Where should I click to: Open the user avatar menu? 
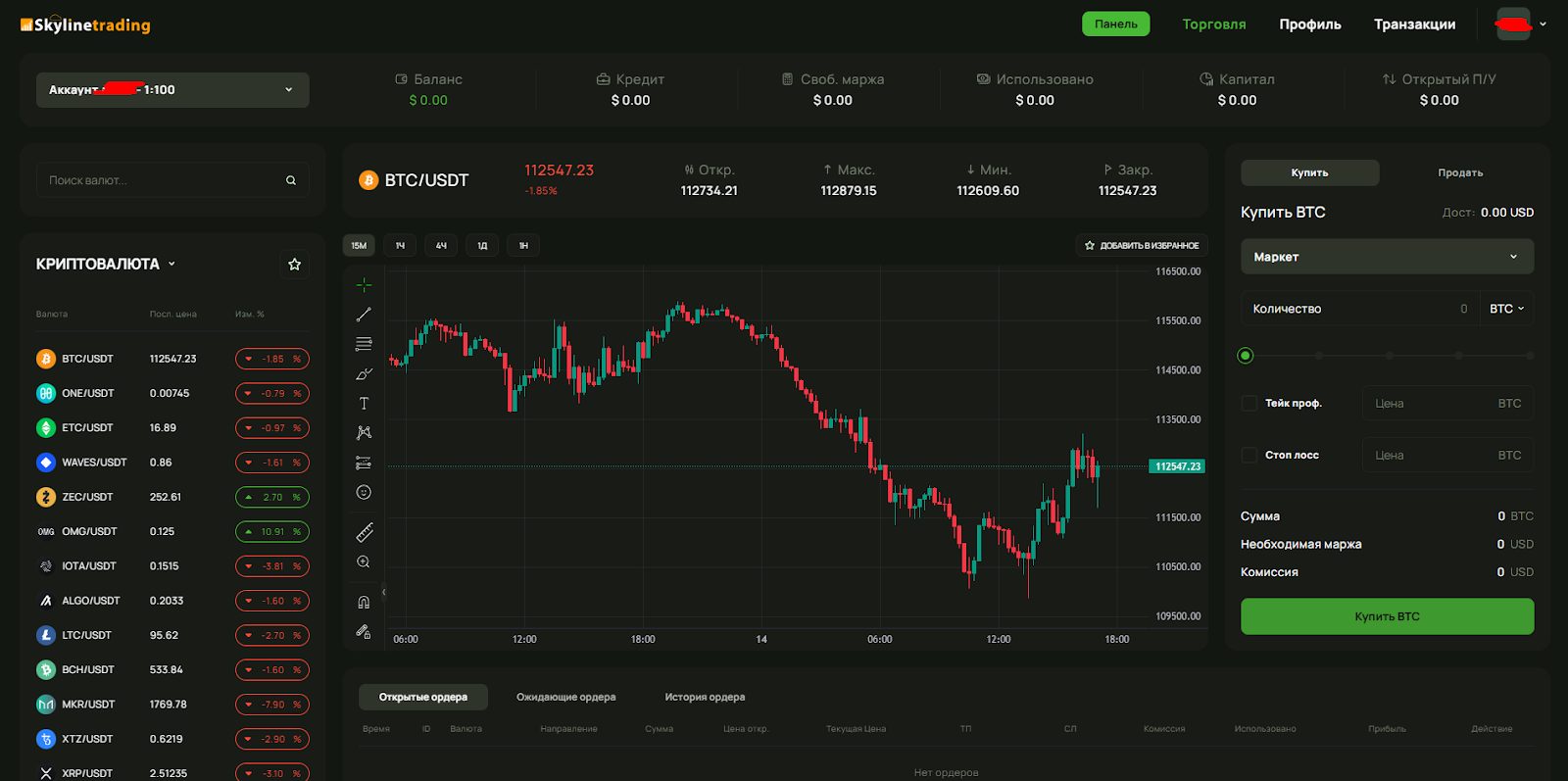click(x=1513, y=24)
